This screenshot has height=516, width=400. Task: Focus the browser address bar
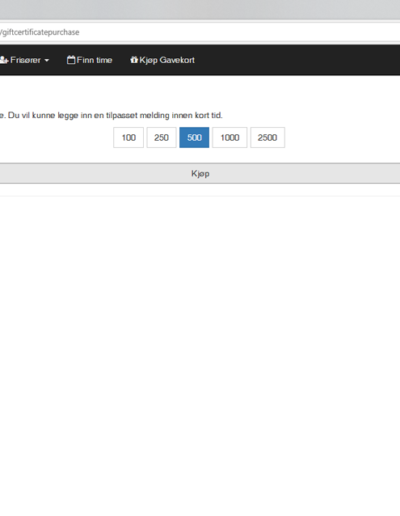click(x=200, y=32)
